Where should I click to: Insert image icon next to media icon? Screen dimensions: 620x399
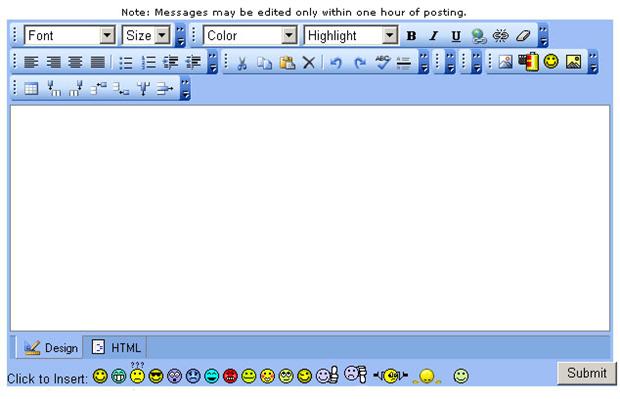(x=505, y=62)
